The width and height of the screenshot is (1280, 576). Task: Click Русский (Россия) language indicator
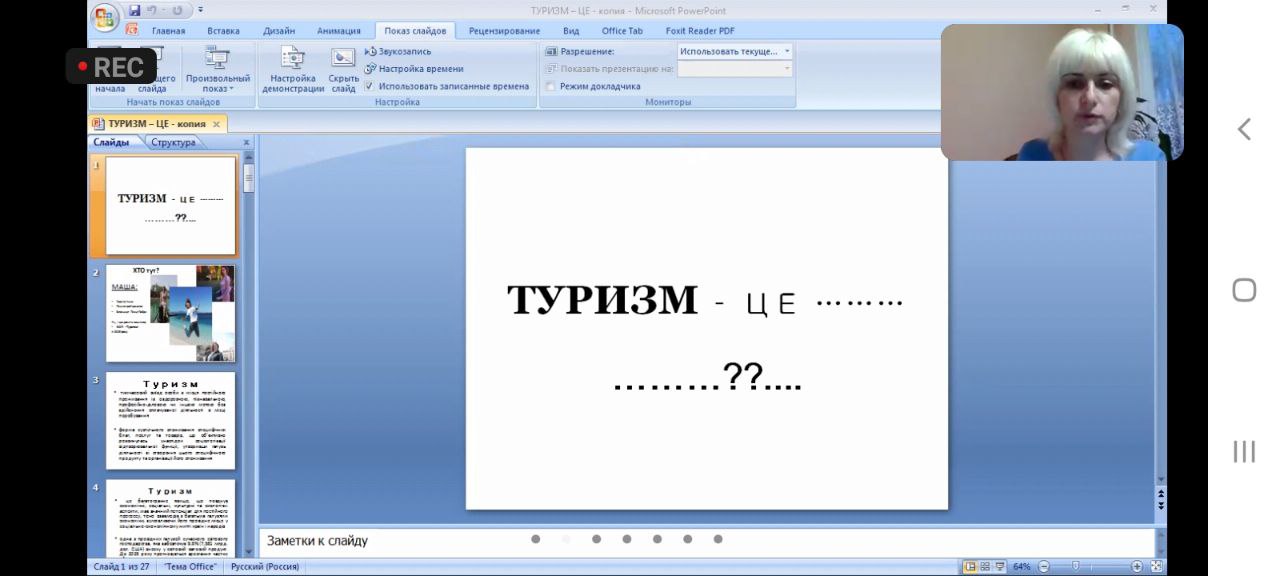(x=265, y=567)
